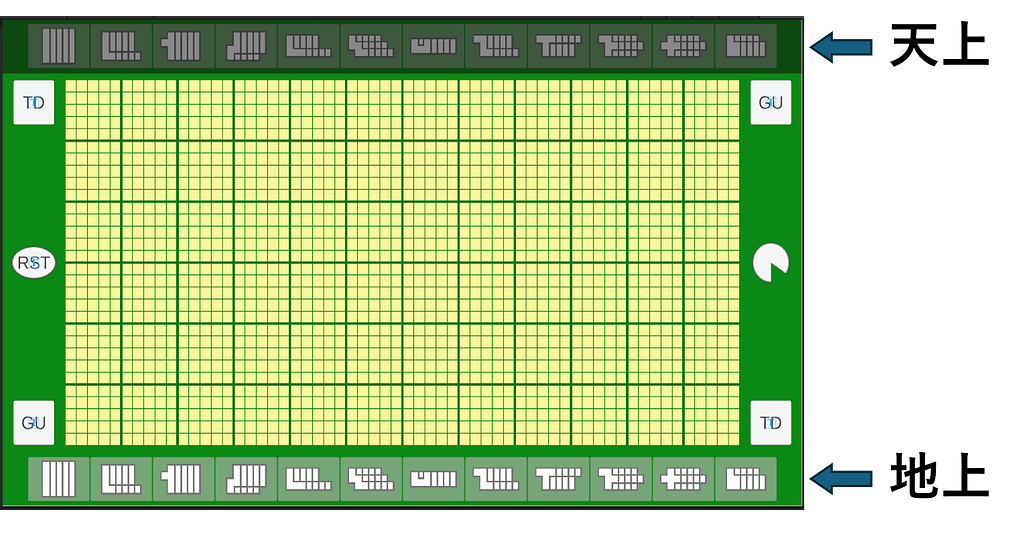Screen dimensions: 1023x541
Task: Pick the plus-shaped piece in the bottom tray
Action: click(x=684, y=479)
